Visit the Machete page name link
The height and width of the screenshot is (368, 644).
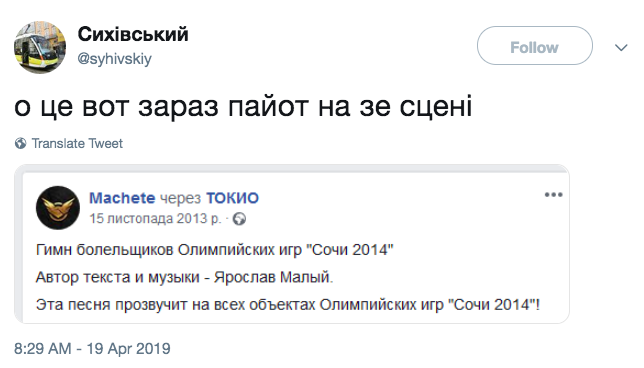[122, 198]
